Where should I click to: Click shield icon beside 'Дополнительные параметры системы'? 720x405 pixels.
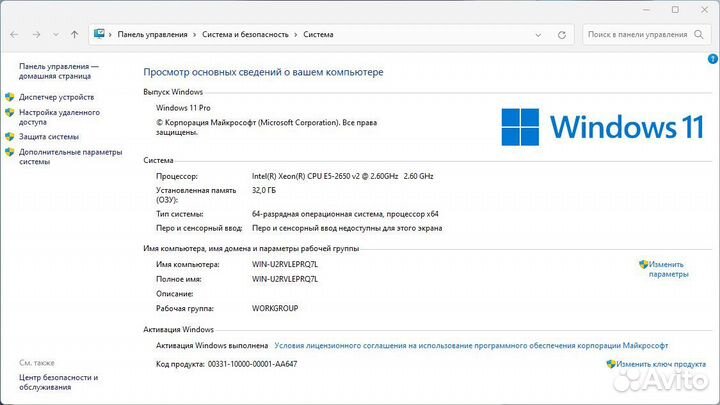click(x=10, y=152)
